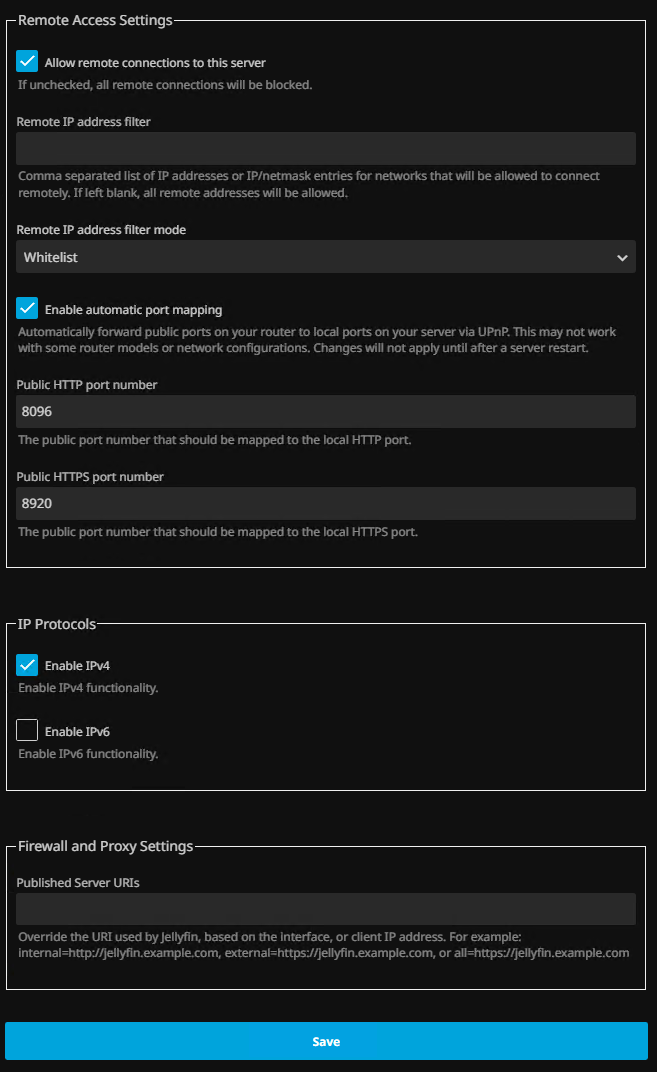
Task: Click the "Remote IP address filter mode" field label
Action: point(101,230)
